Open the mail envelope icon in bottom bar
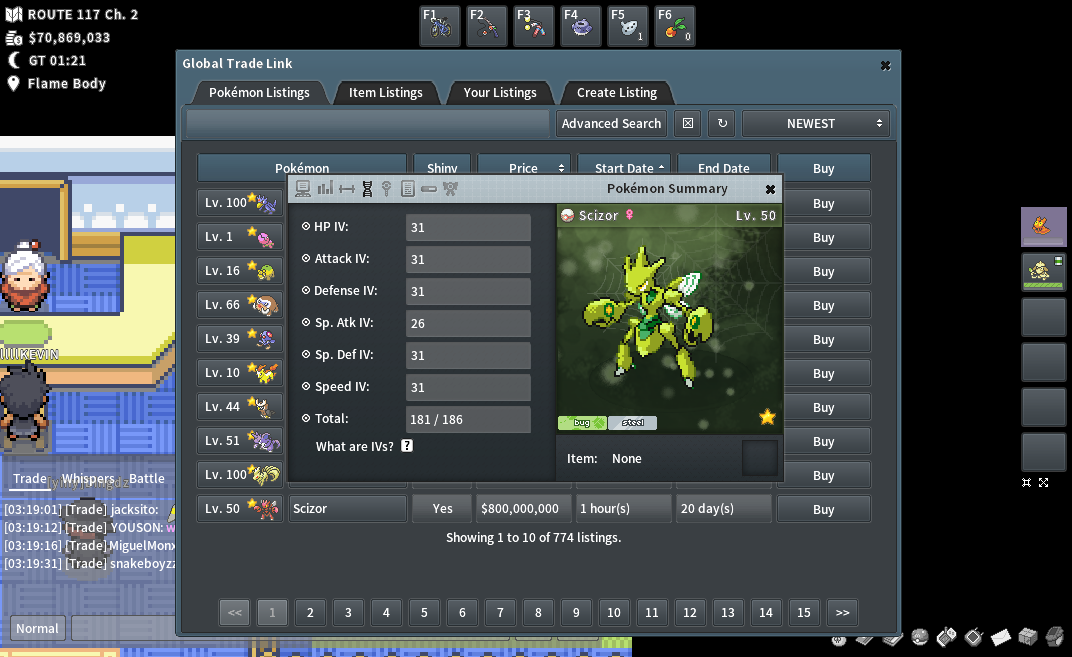The image size is (1072, 657). [x=1001, y=637]
